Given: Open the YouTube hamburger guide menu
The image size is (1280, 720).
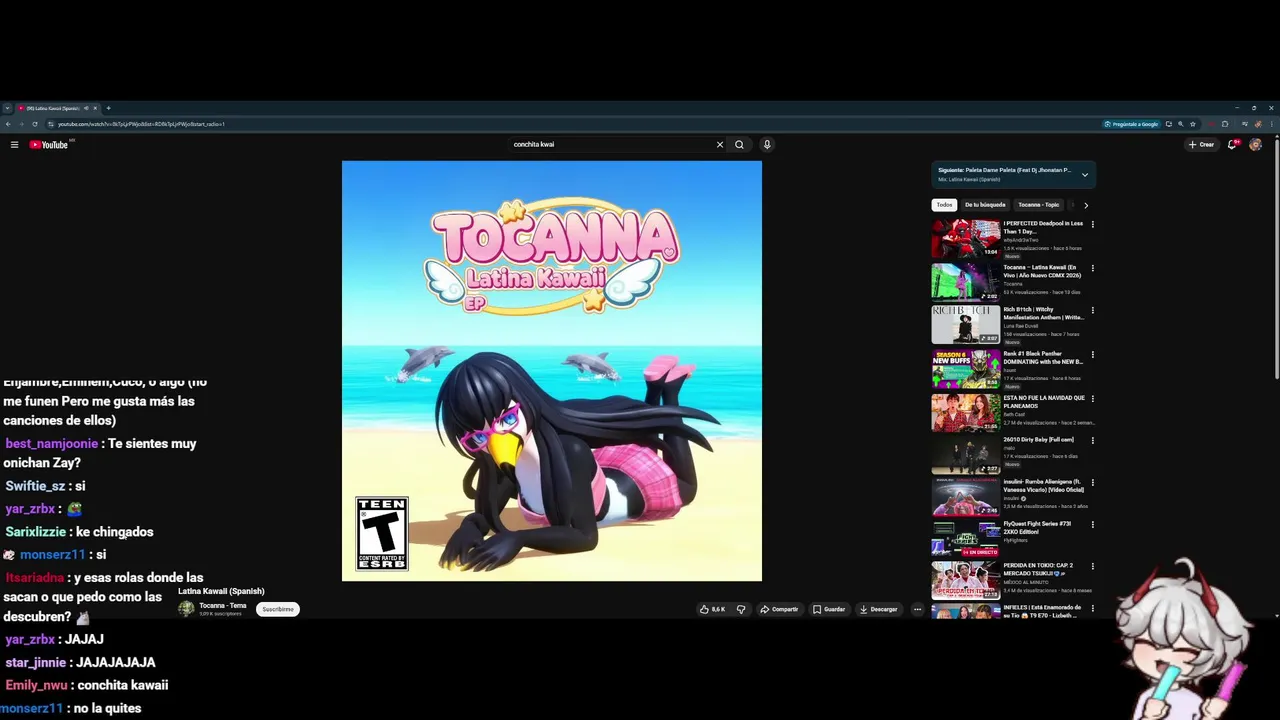Looking at the screenshot, I should point(14,145).
